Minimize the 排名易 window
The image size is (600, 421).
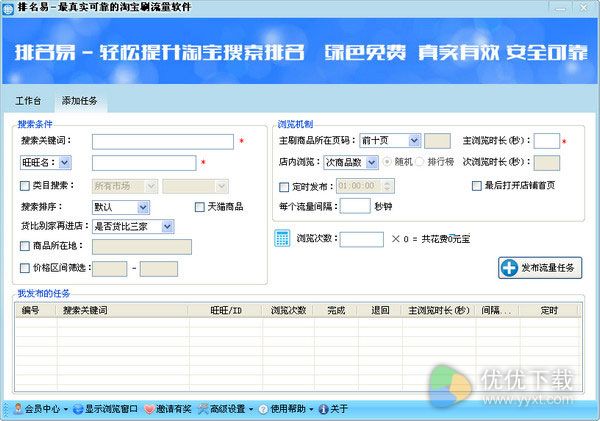[x=561, y=8]
